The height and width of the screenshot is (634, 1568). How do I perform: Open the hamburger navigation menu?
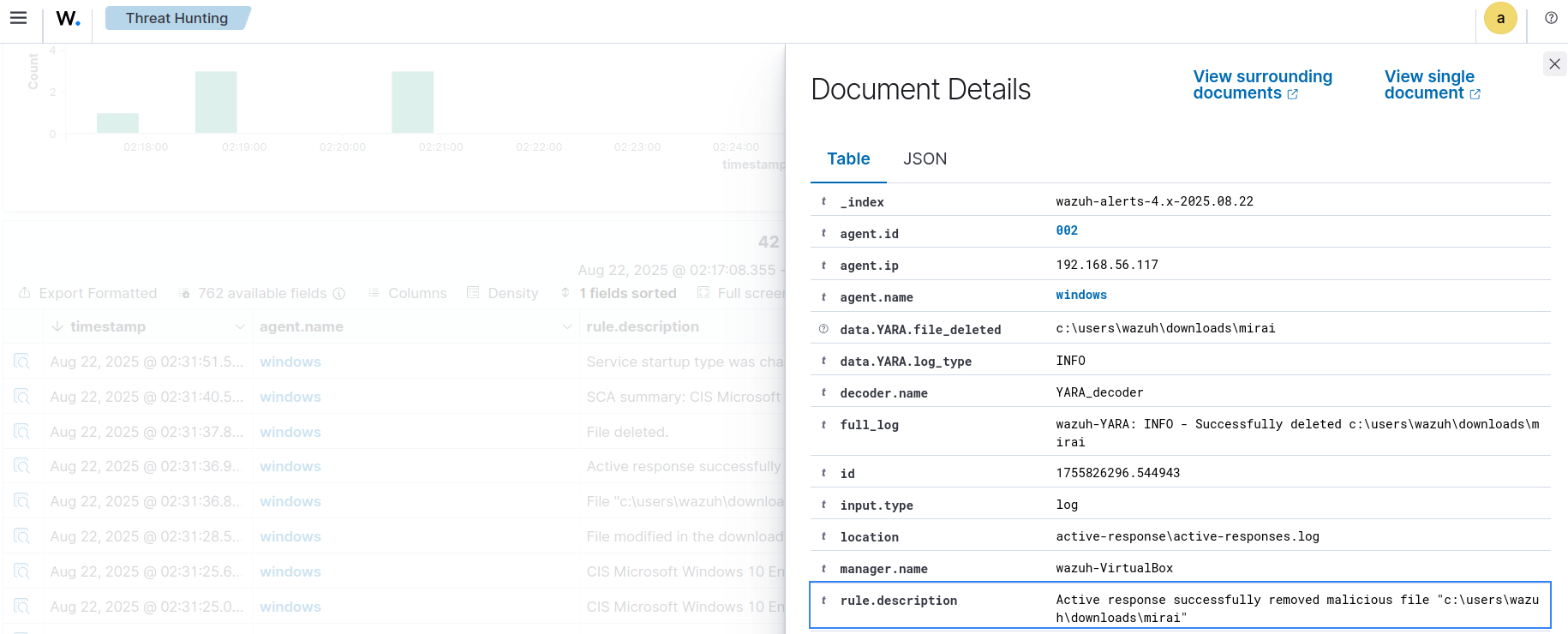click(18, 18)
